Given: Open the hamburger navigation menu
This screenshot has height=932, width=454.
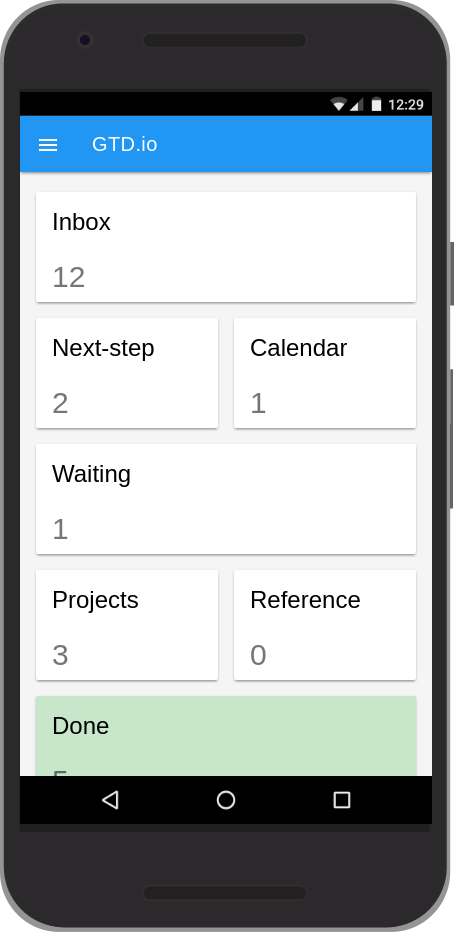Looking at the screenshot, I should tap(48, 144).
